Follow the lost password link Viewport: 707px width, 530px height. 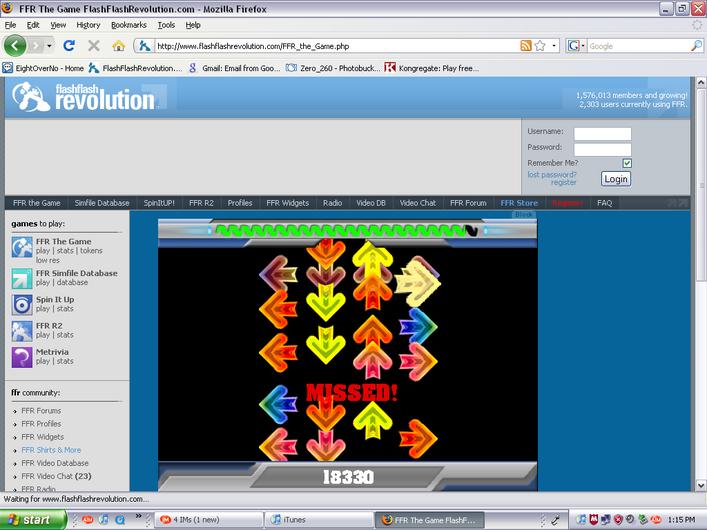coord(552,175)
